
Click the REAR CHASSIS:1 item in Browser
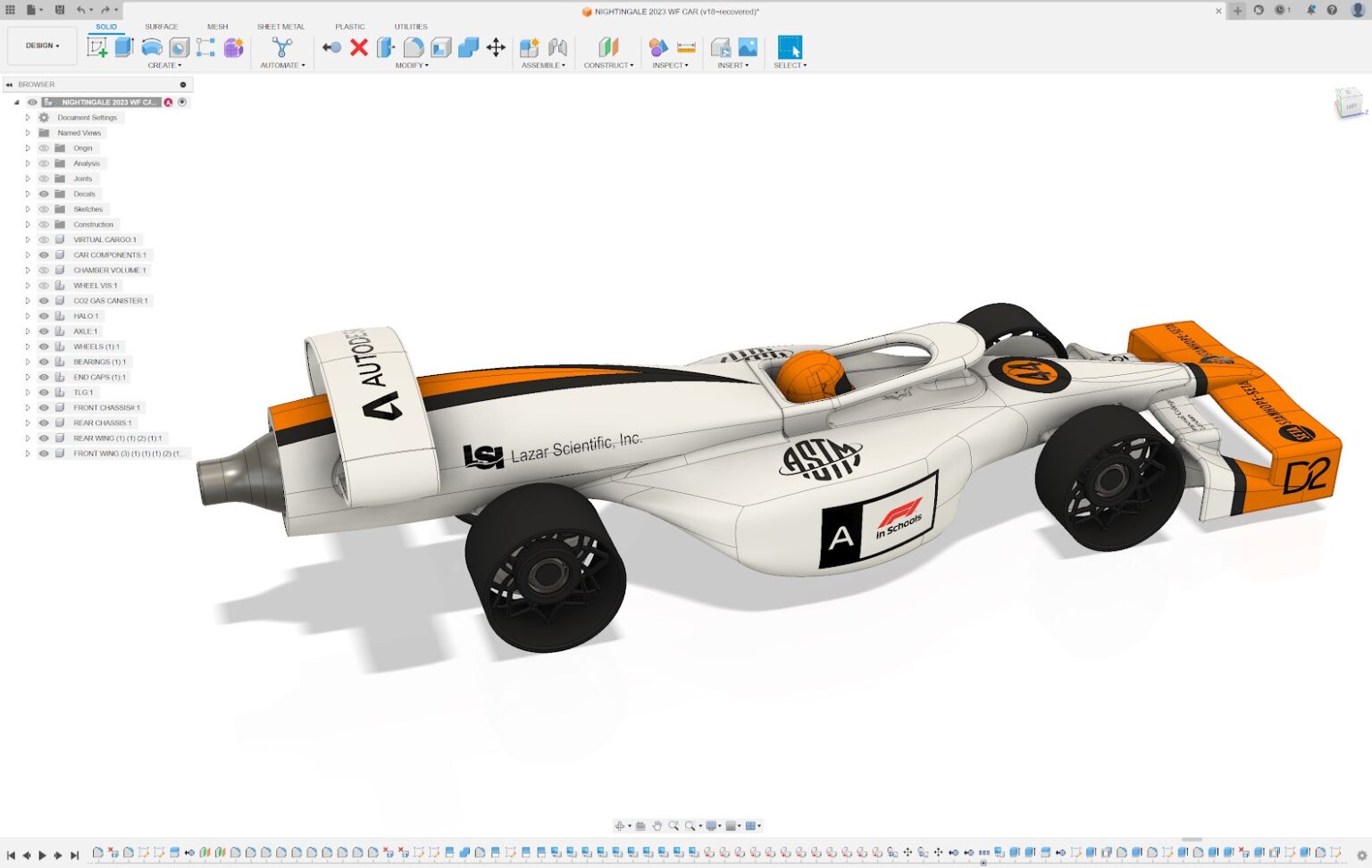coord(103,422)
